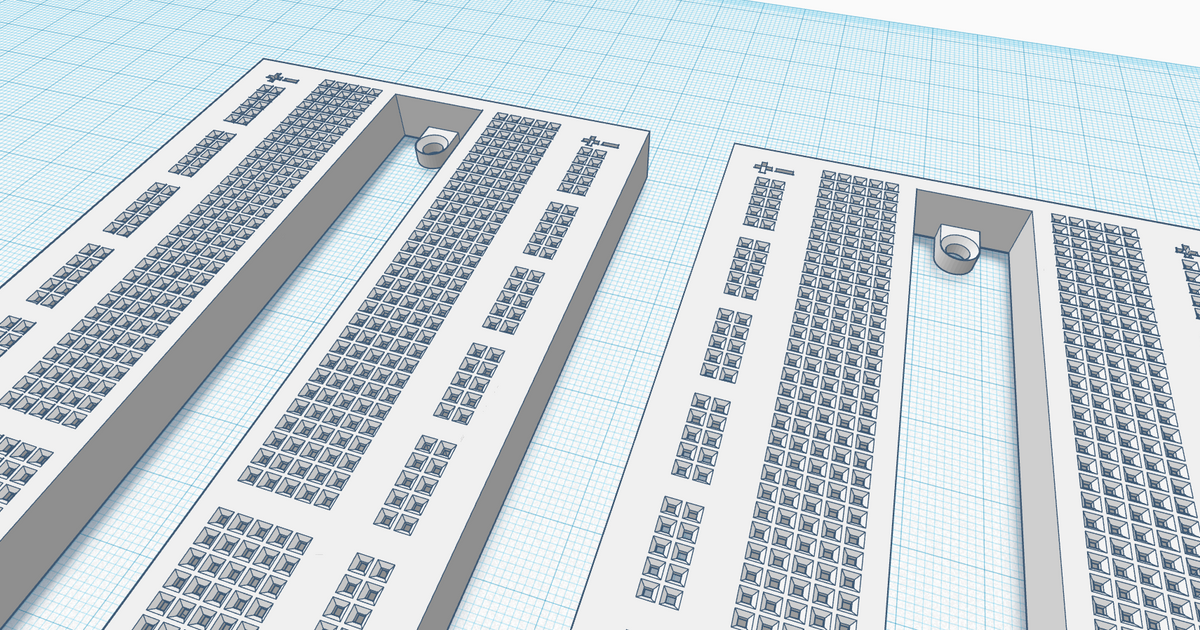The height and width of the screenshot is (630, 1200).
Task: Click the plus marking on the right breadboard
Action: pos(762,167)
